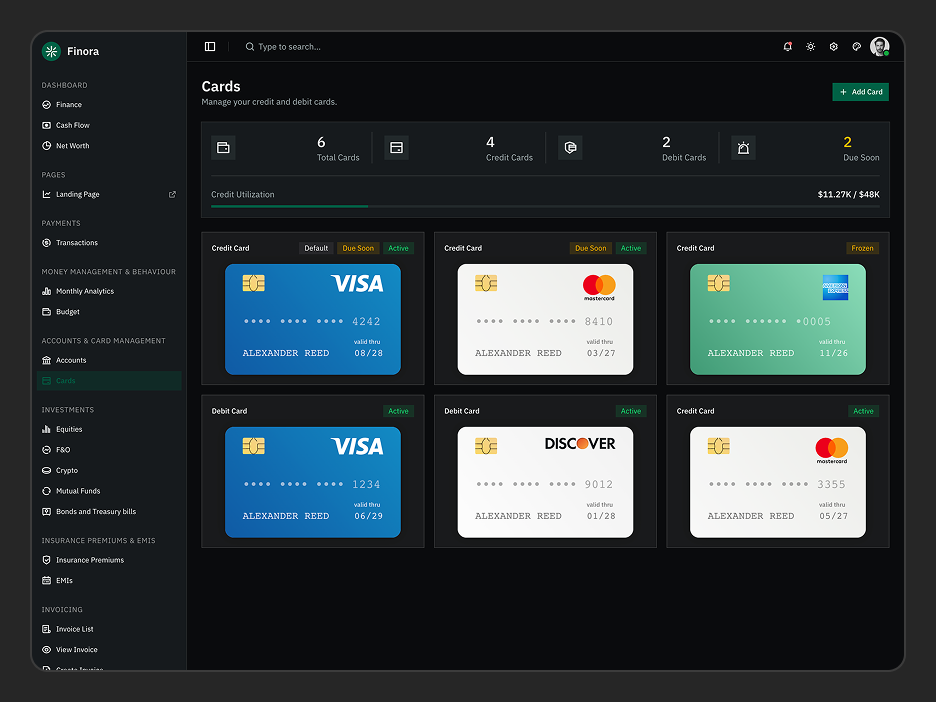Screen dimensions: 936x702
Task: Click the Add Card button
Action: click(860, 92)
